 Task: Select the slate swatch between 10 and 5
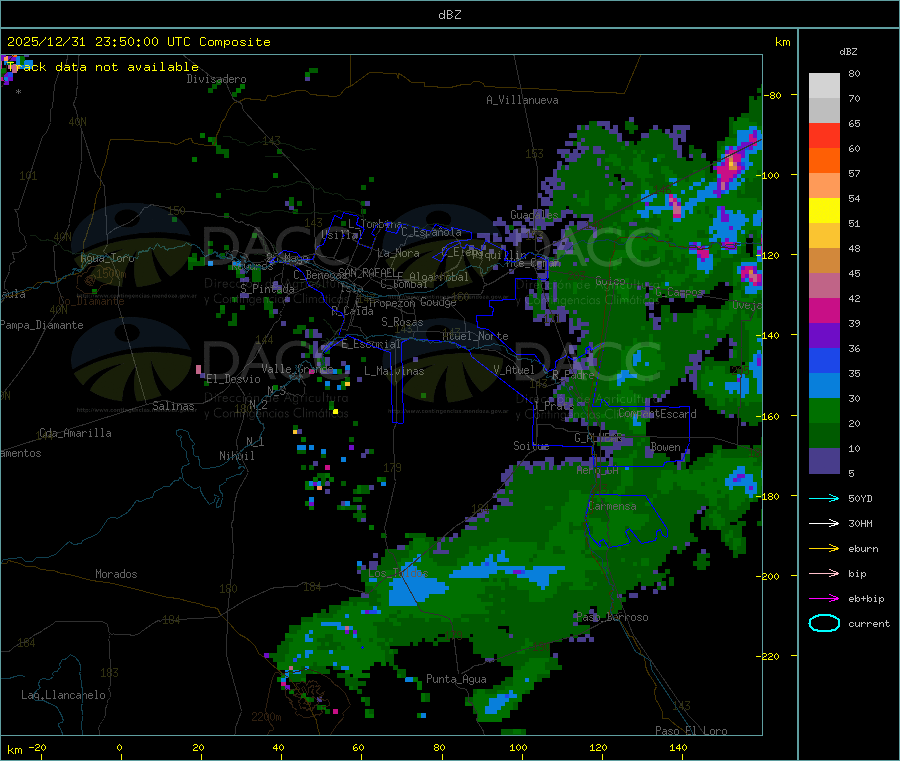point(824,461)
